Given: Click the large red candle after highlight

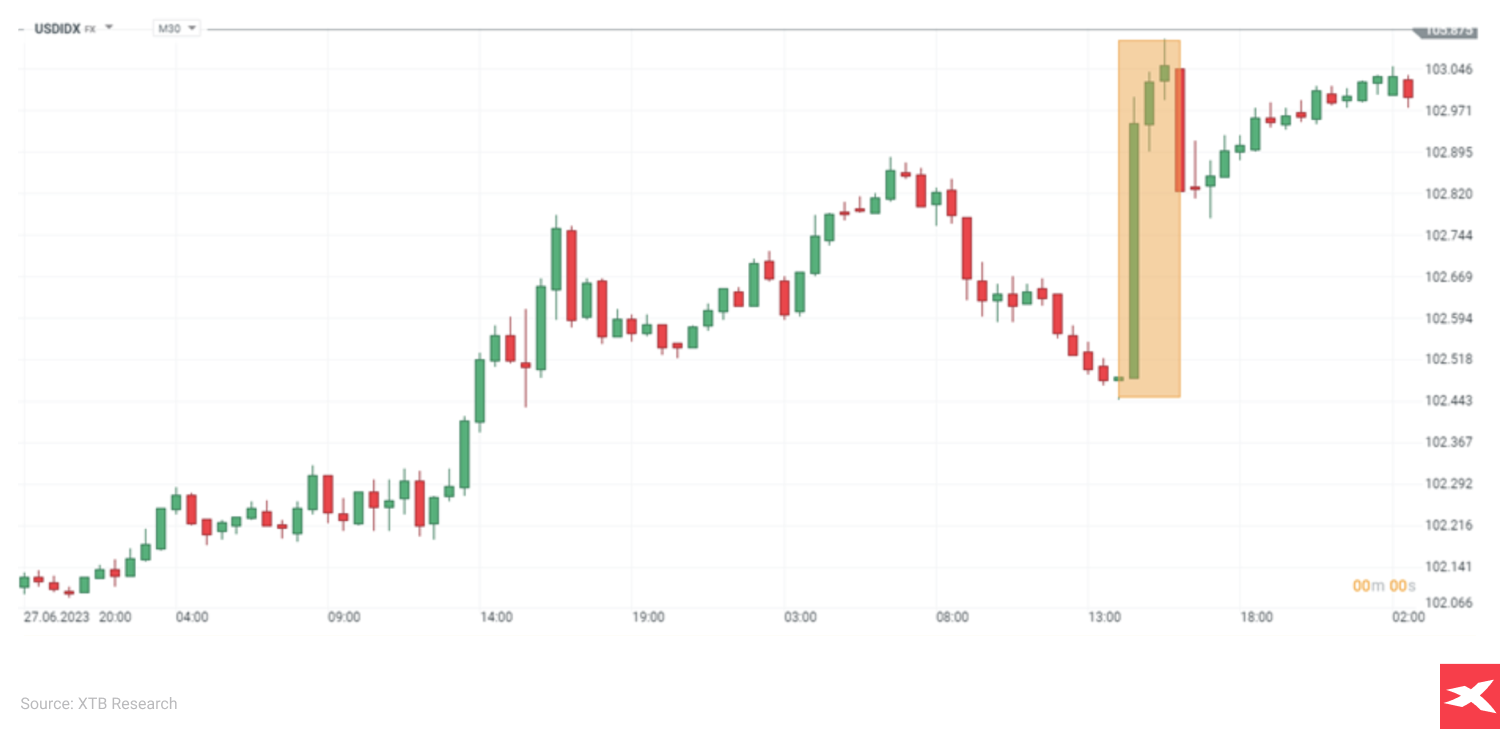Looking at the screenshot, I should click(x=1180, y=130).
